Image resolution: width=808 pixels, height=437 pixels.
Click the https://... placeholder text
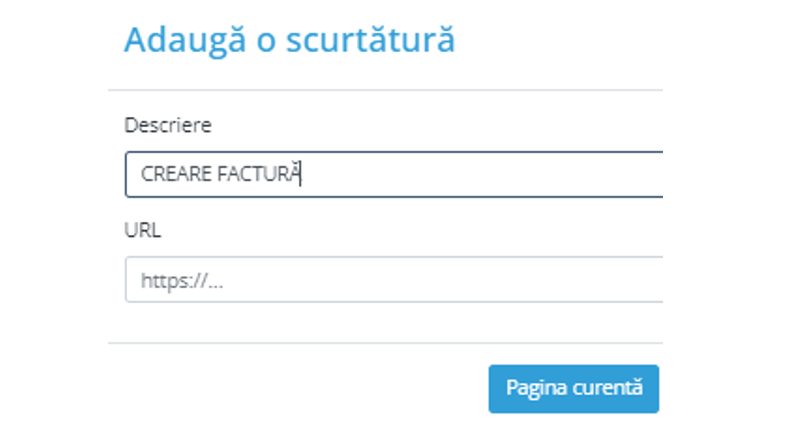(181, 280)
